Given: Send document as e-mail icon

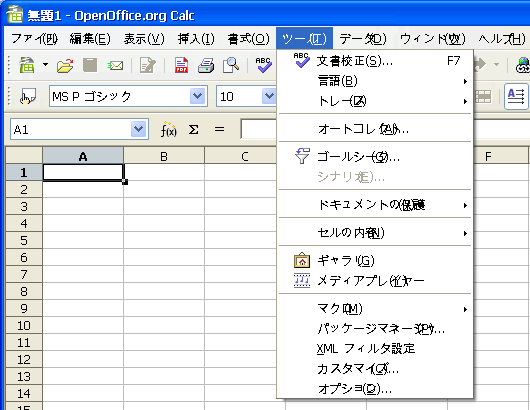Looking at the screenshot, I should coord(115,65).
